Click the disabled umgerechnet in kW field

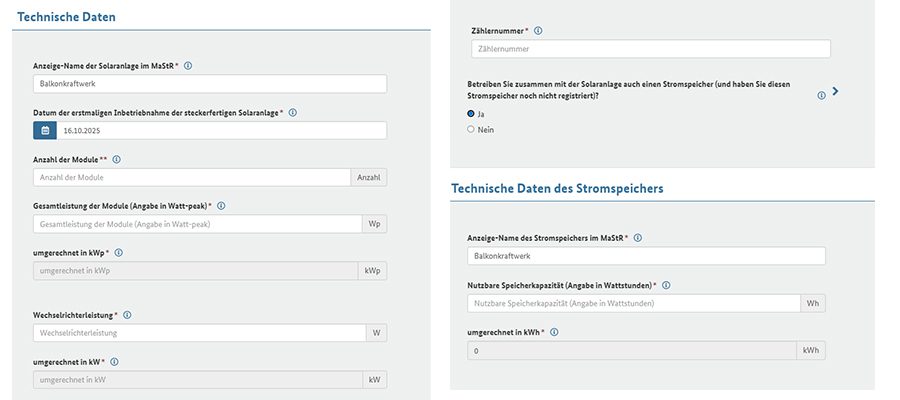coord(197,380)
